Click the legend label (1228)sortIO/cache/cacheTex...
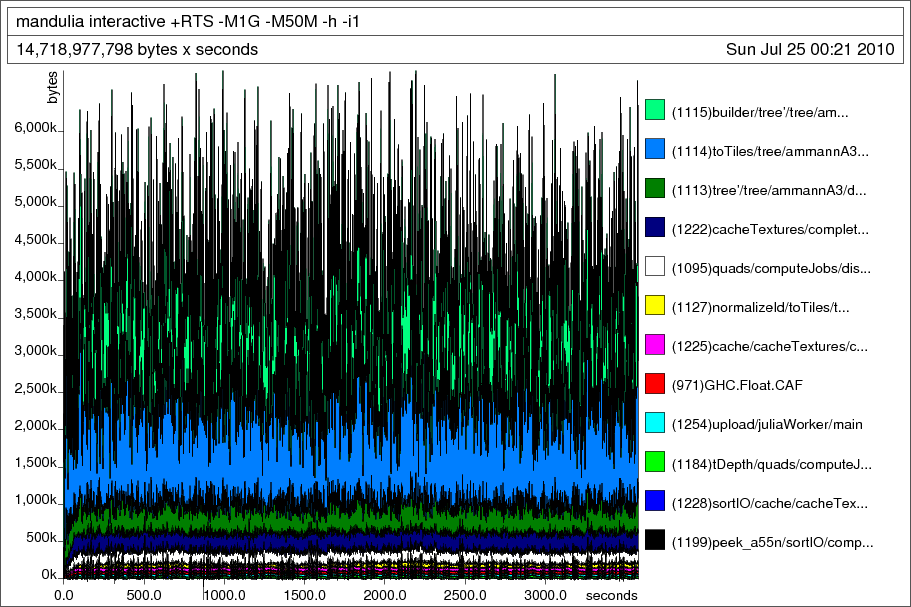 770,503
